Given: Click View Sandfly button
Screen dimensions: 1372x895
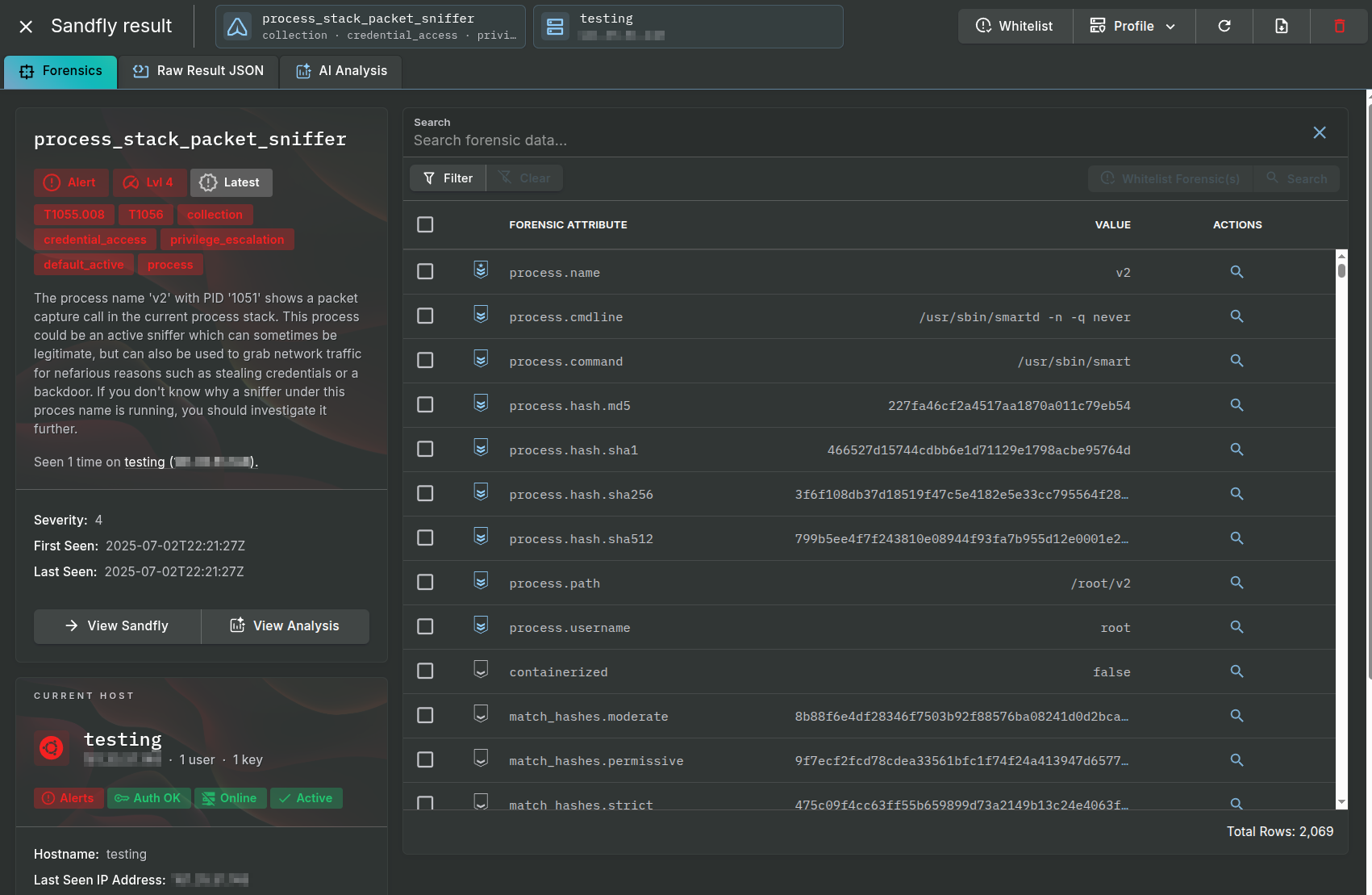Looking at the screenshot, I should point(117,626).
